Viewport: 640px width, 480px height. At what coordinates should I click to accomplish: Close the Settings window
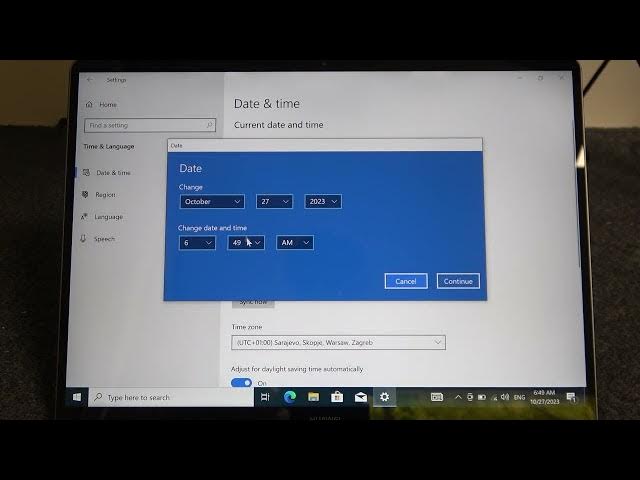(x=562, y=77)
